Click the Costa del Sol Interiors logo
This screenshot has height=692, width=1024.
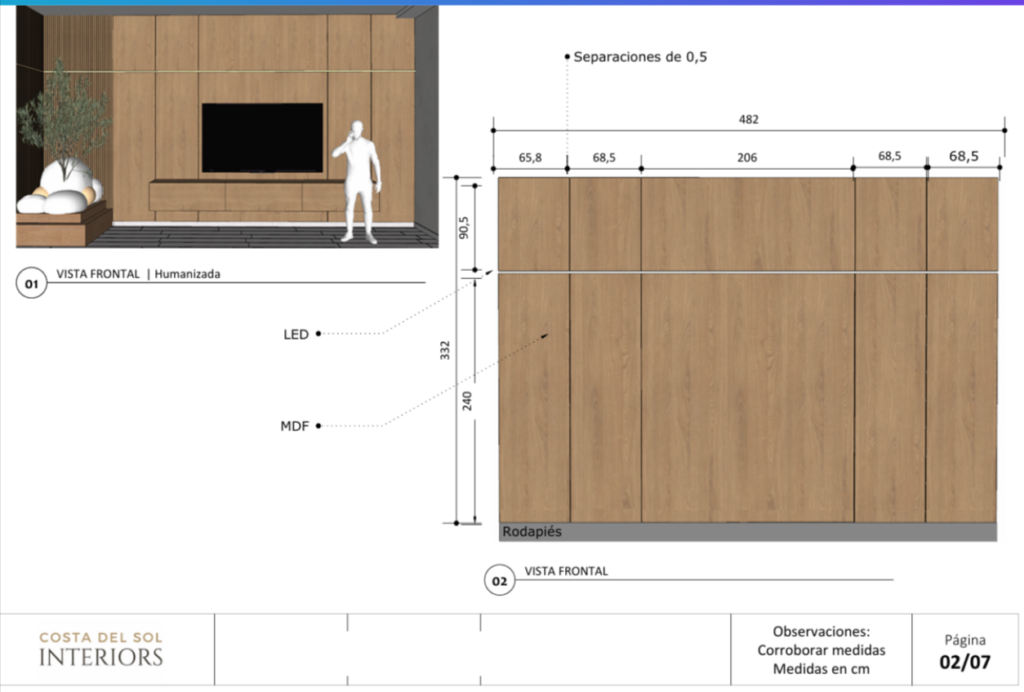(x=101, y=649)
